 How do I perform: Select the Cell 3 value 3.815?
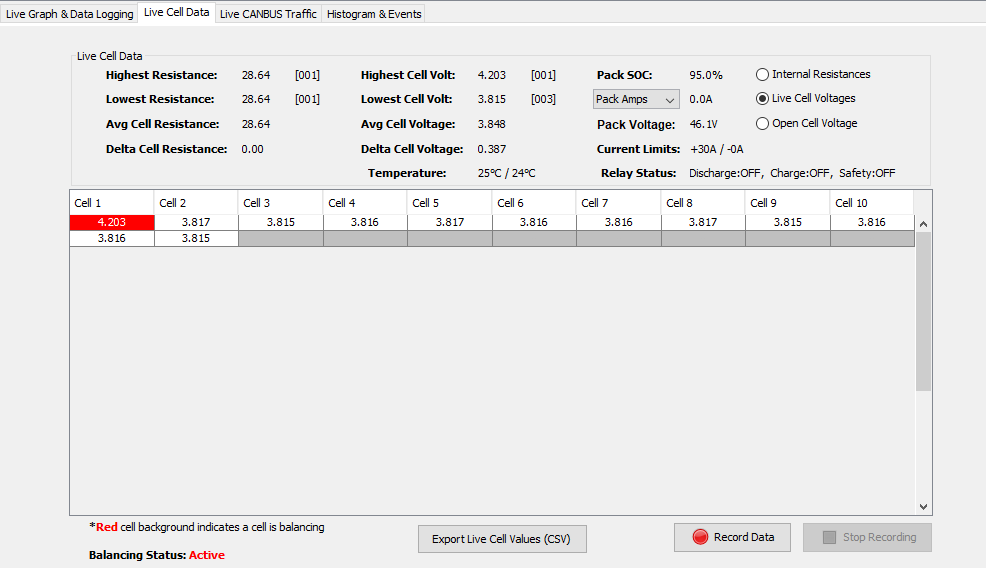[x=280, y=222]
